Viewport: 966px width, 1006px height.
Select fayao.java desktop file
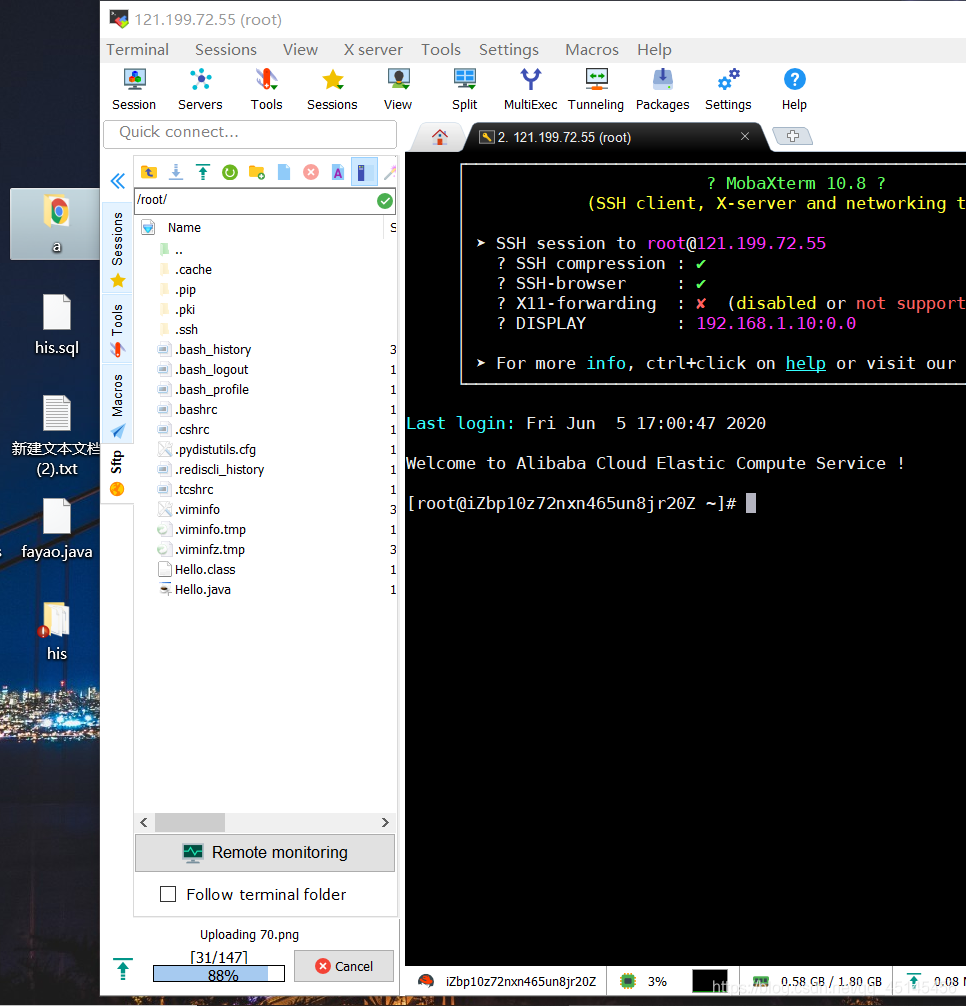(x=56, y=530)
